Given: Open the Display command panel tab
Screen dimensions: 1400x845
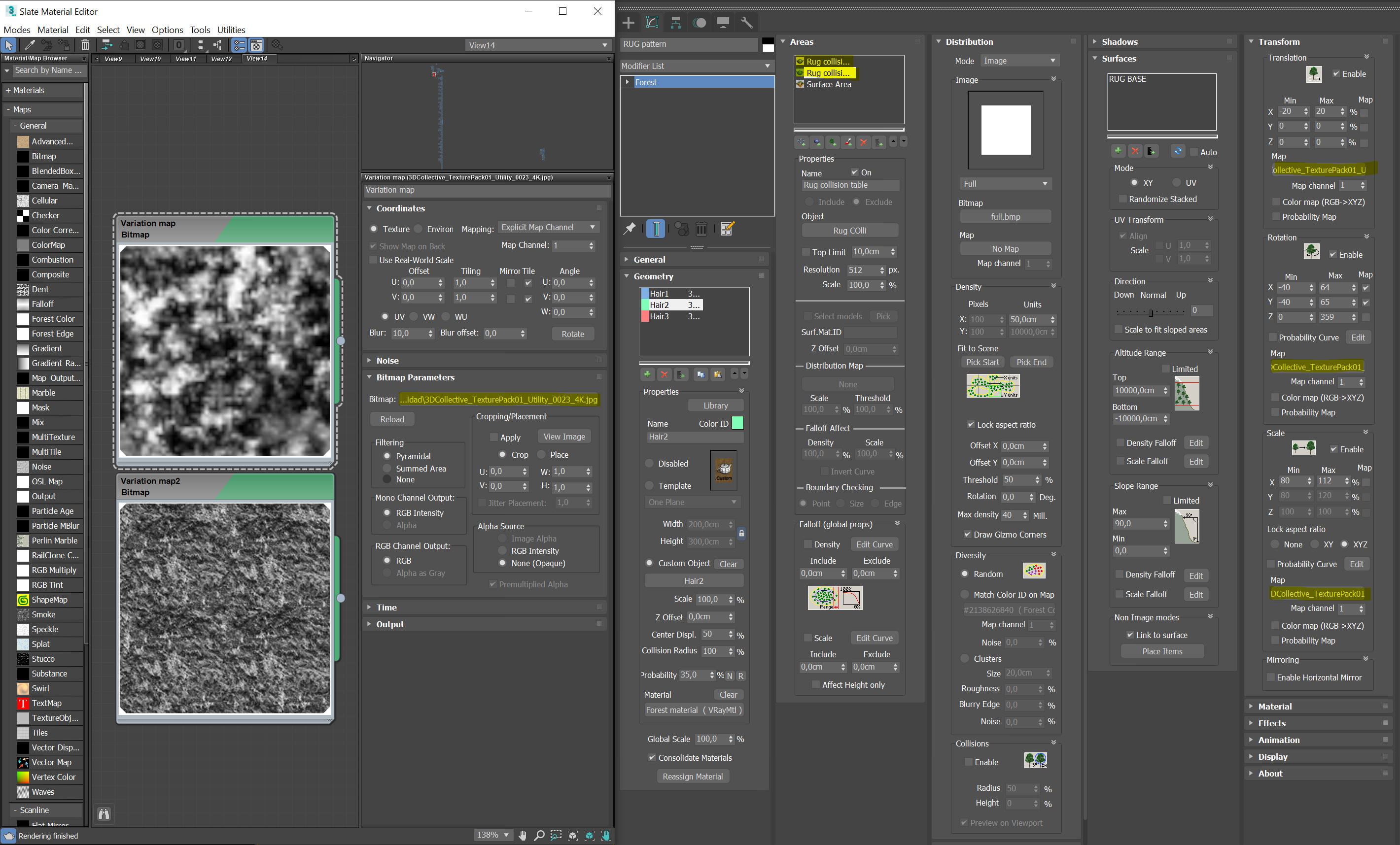Looking at the screenshot, I should (x=723, y=23).
